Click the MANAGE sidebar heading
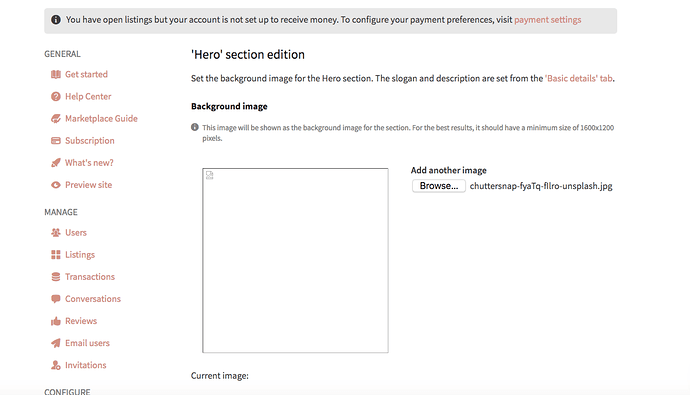Image resolution: width=690 pixels, height=395 pixels. (x=61, y=212)
